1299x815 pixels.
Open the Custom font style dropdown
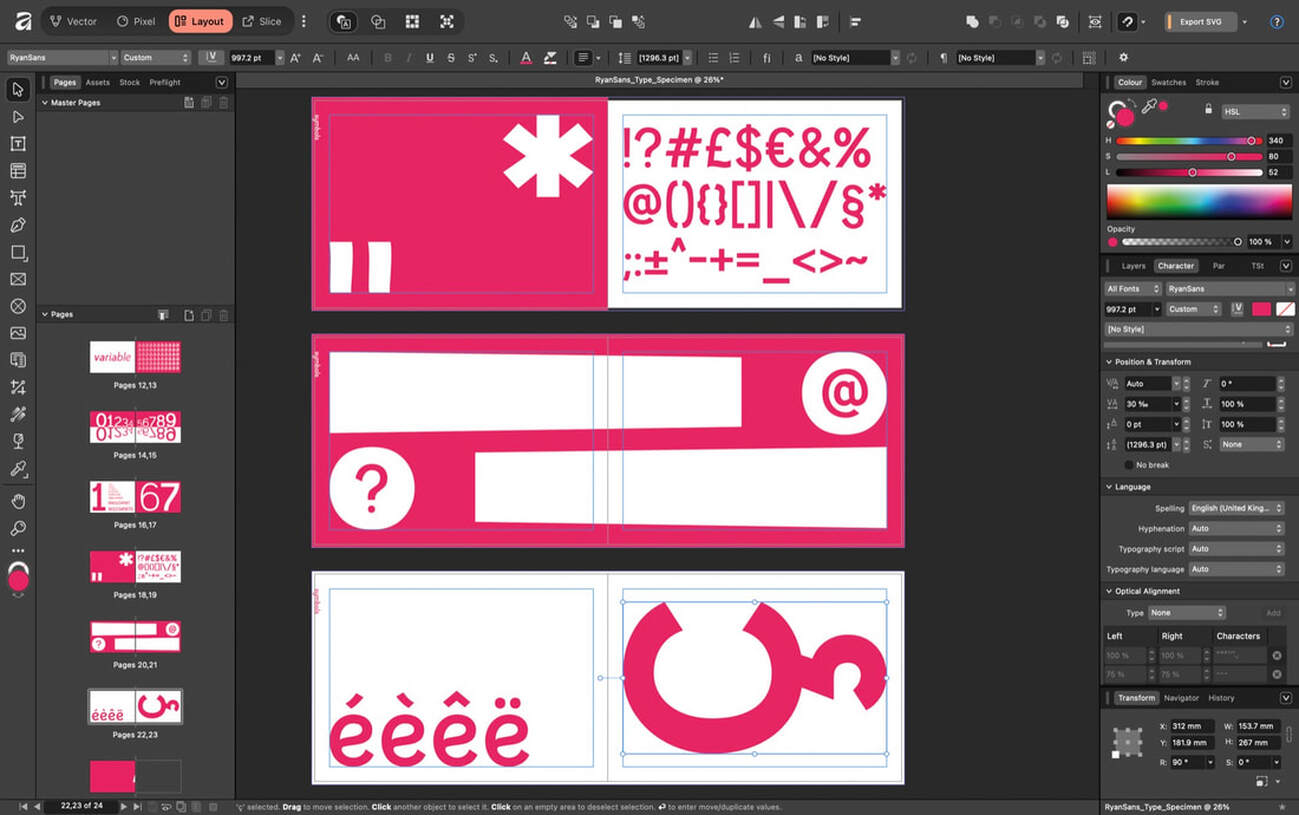pyautogui.click(x=156, y=58)
